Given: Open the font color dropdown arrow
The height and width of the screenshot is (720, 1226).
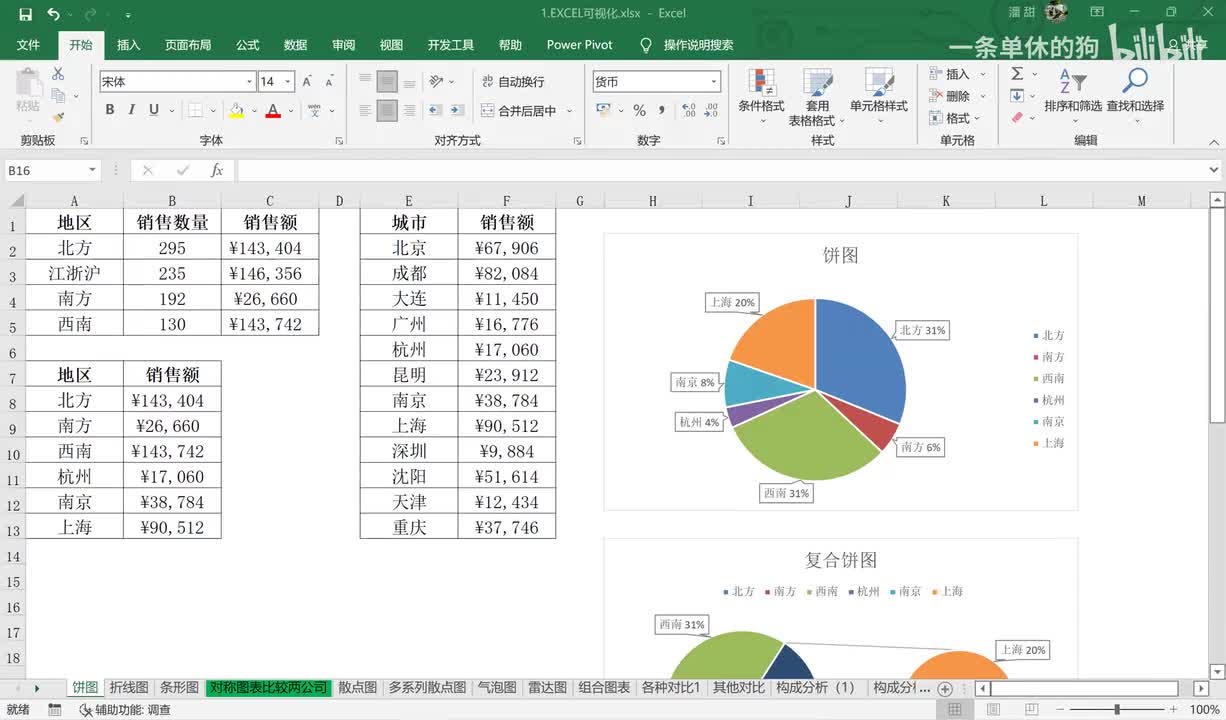Looking at the screenshot, I should [x=291, y=110].
